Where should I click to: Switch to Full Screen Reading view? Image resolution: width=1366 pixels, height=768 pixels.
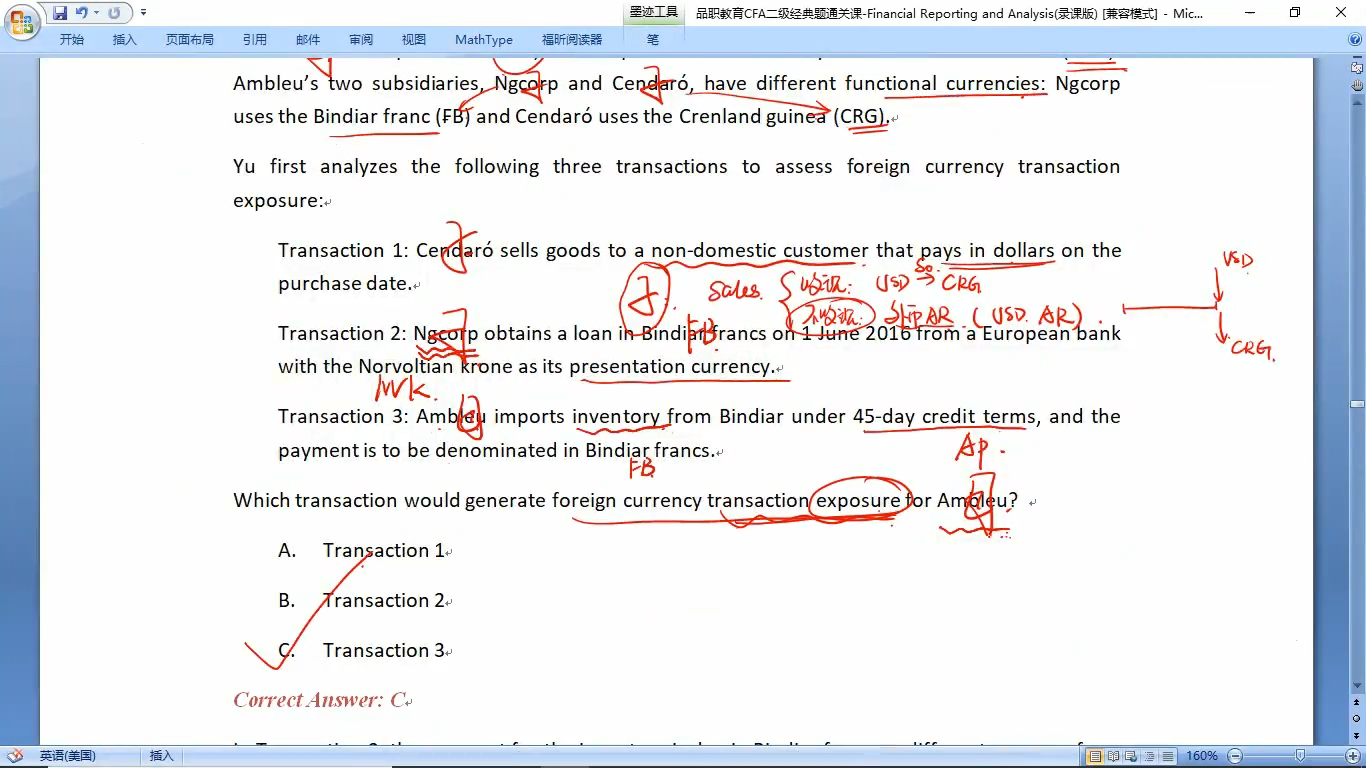[x=1113, y=756]
